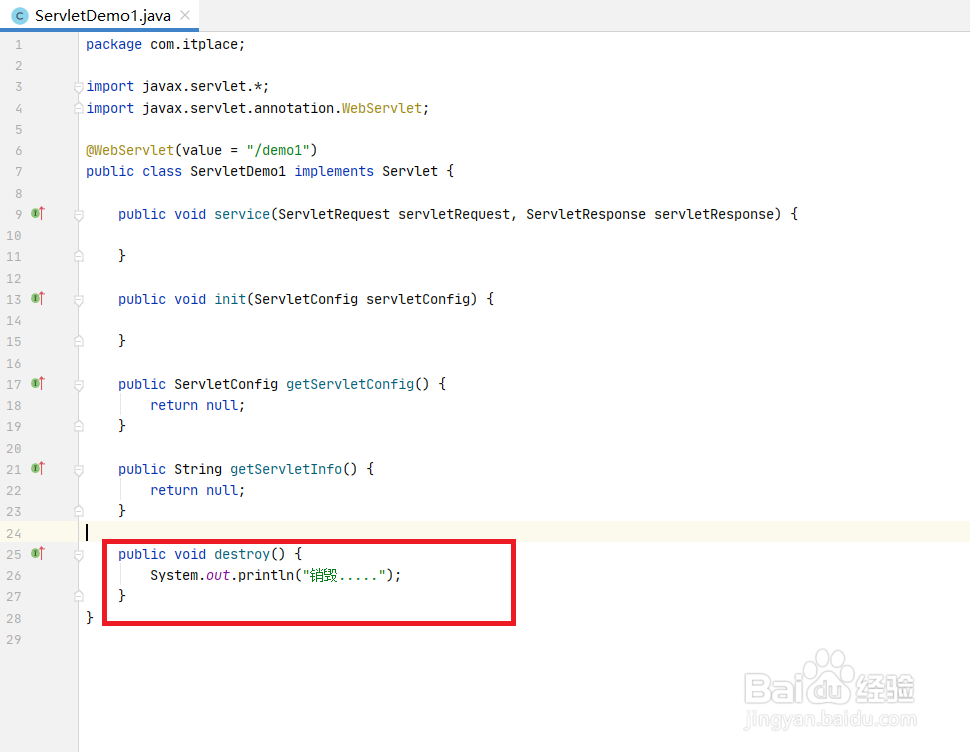Click 'Servlet' interface after implements

[x=410, y=171]
